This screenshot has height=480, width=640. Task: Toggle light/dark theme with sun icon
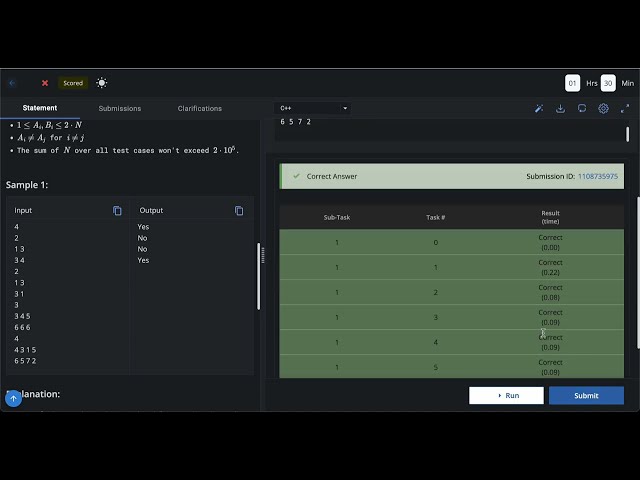(x=102, y=83)
